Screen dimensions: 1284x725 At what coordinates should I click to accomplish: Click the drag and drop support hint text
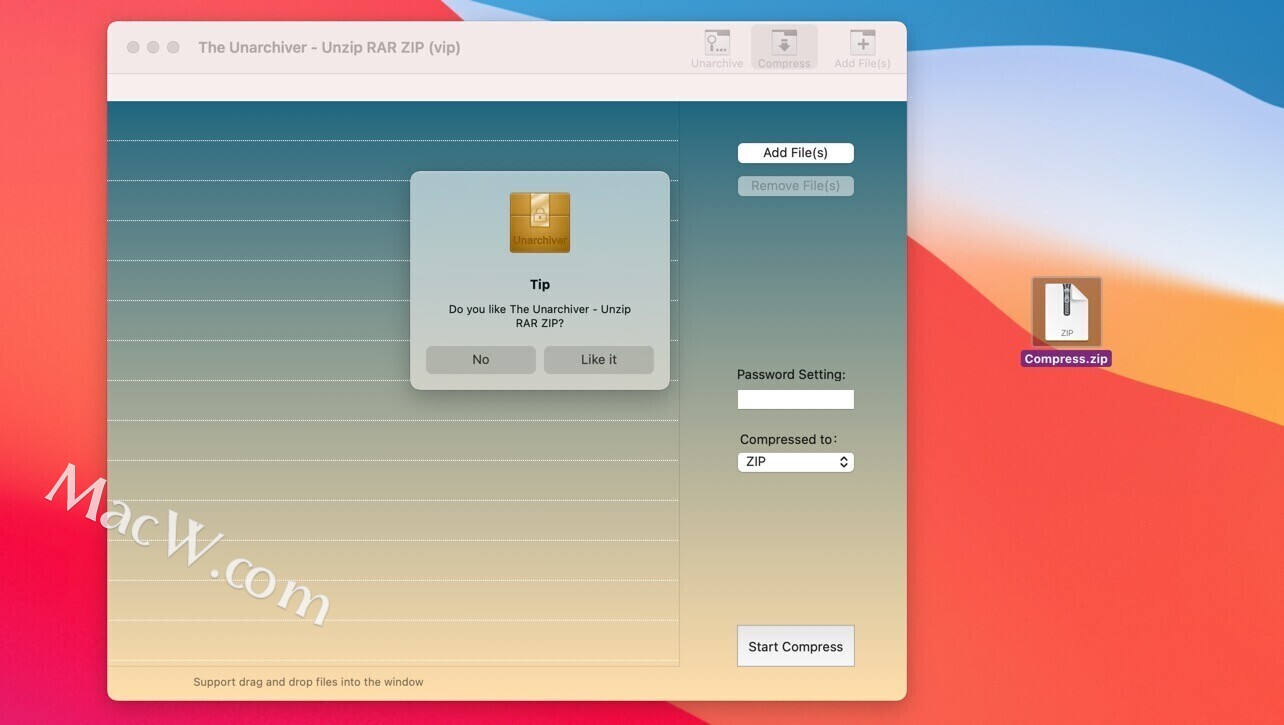click(308, 682)
